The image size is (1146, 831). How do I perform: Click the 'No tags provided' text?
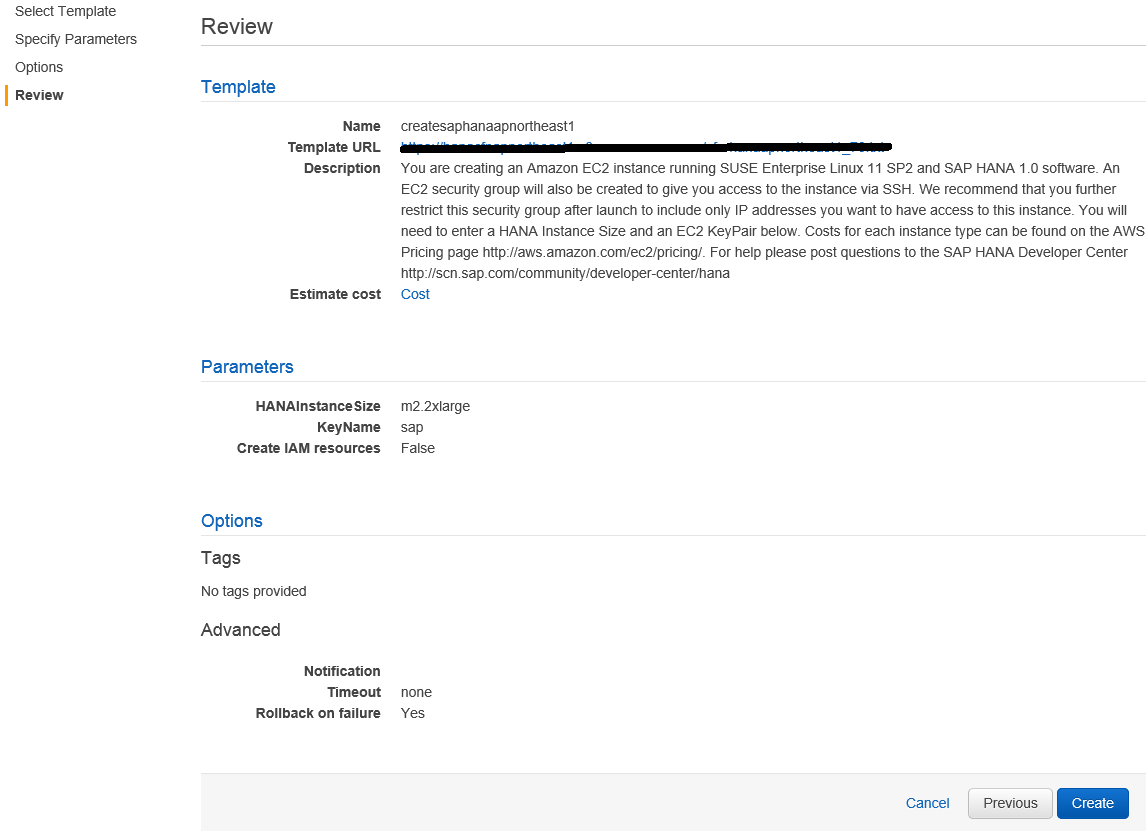pos(254,591)
